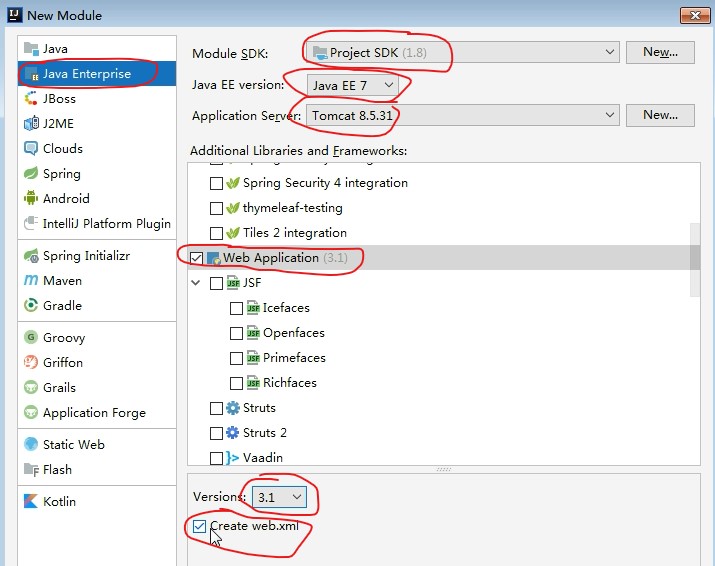715x566 pixels.
Task: Choose the JBoss icon in sidebar
Action: [x=31, y=99]
